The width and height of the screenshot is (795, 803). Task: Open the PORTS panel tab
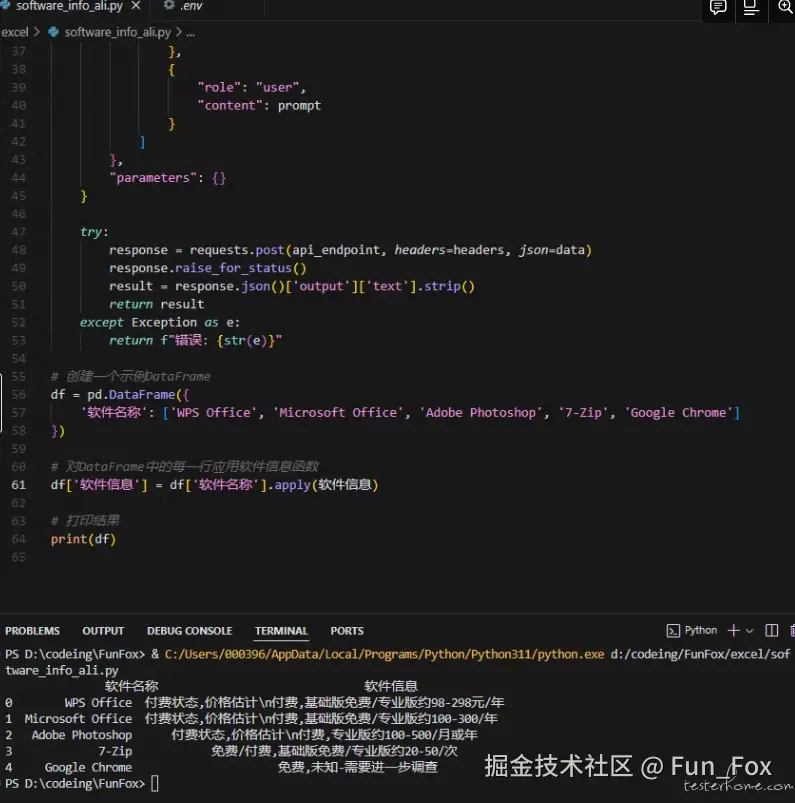point(347,631)
